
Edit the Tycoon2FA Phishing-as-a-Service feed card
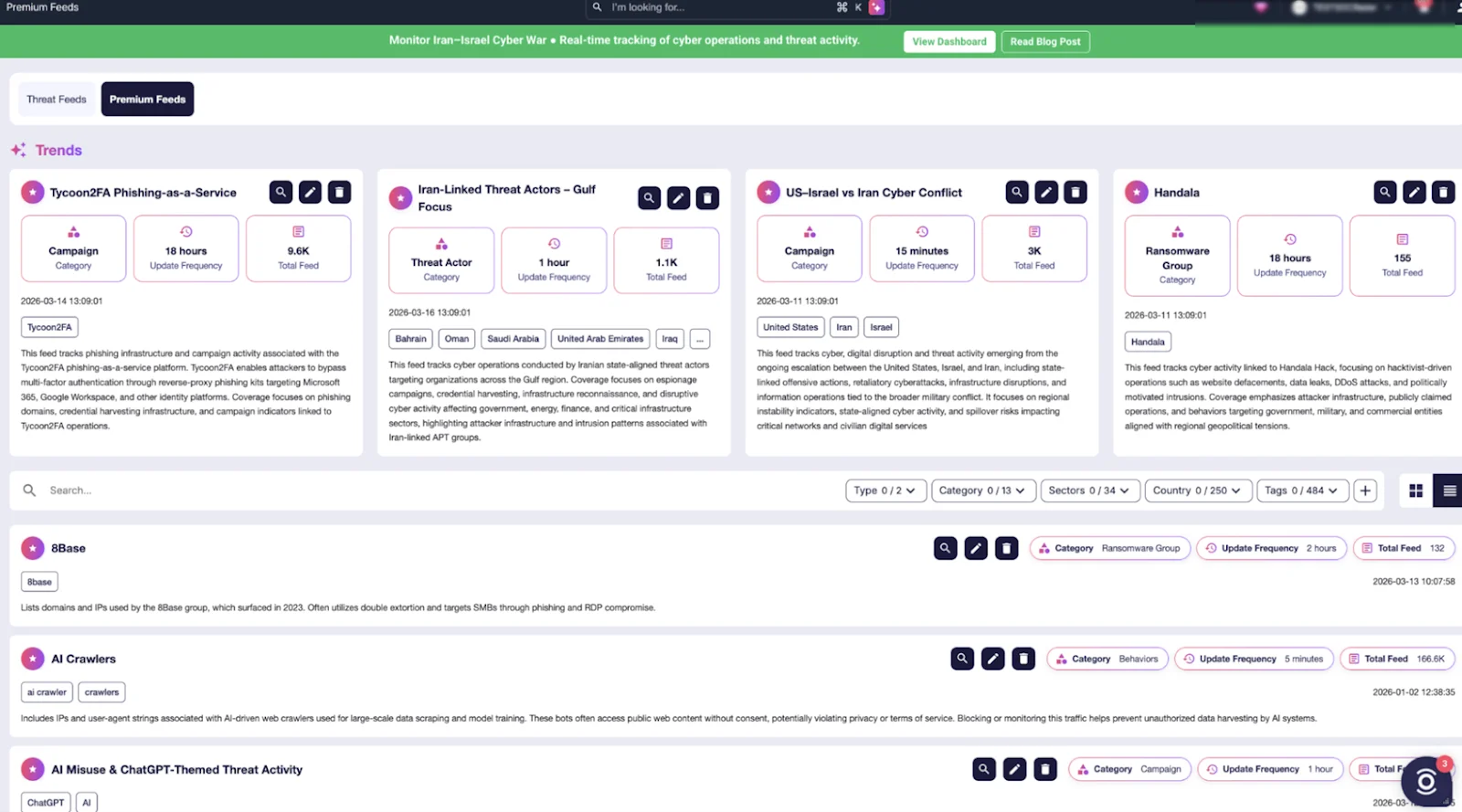[x=311, y=192]
